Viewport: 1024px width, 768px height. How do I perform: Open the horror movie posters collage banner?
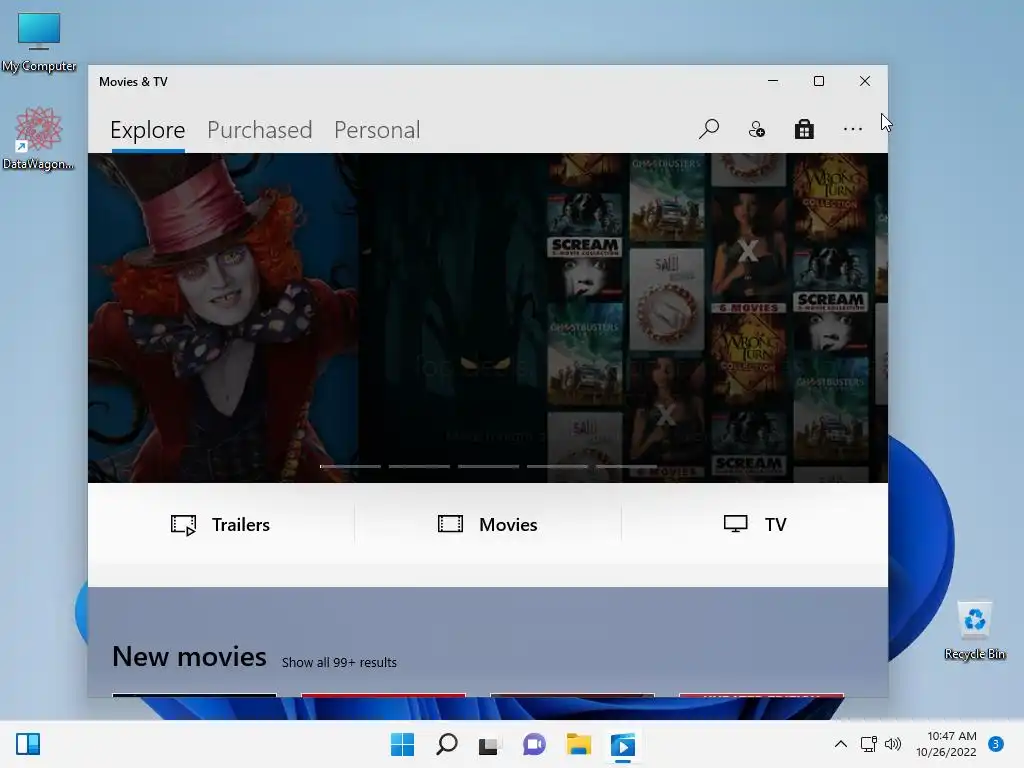click(x=717, y=317)
